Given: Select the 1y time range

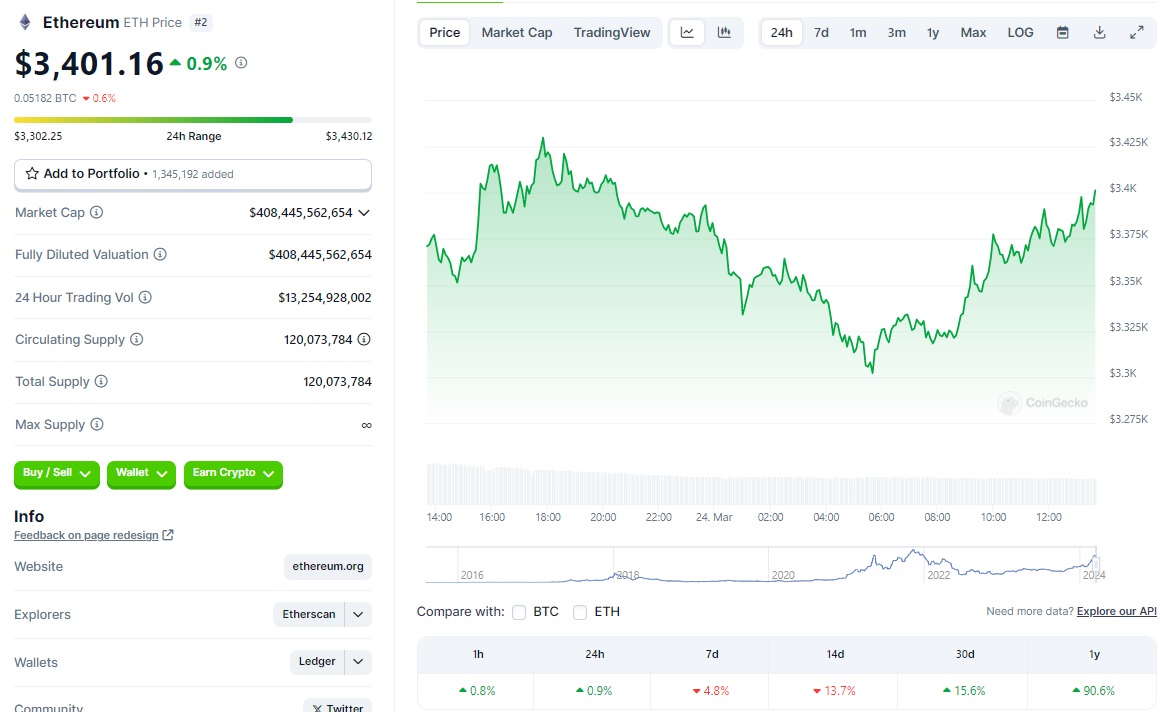Looking at the screenshot, I should tap(933, 33).
